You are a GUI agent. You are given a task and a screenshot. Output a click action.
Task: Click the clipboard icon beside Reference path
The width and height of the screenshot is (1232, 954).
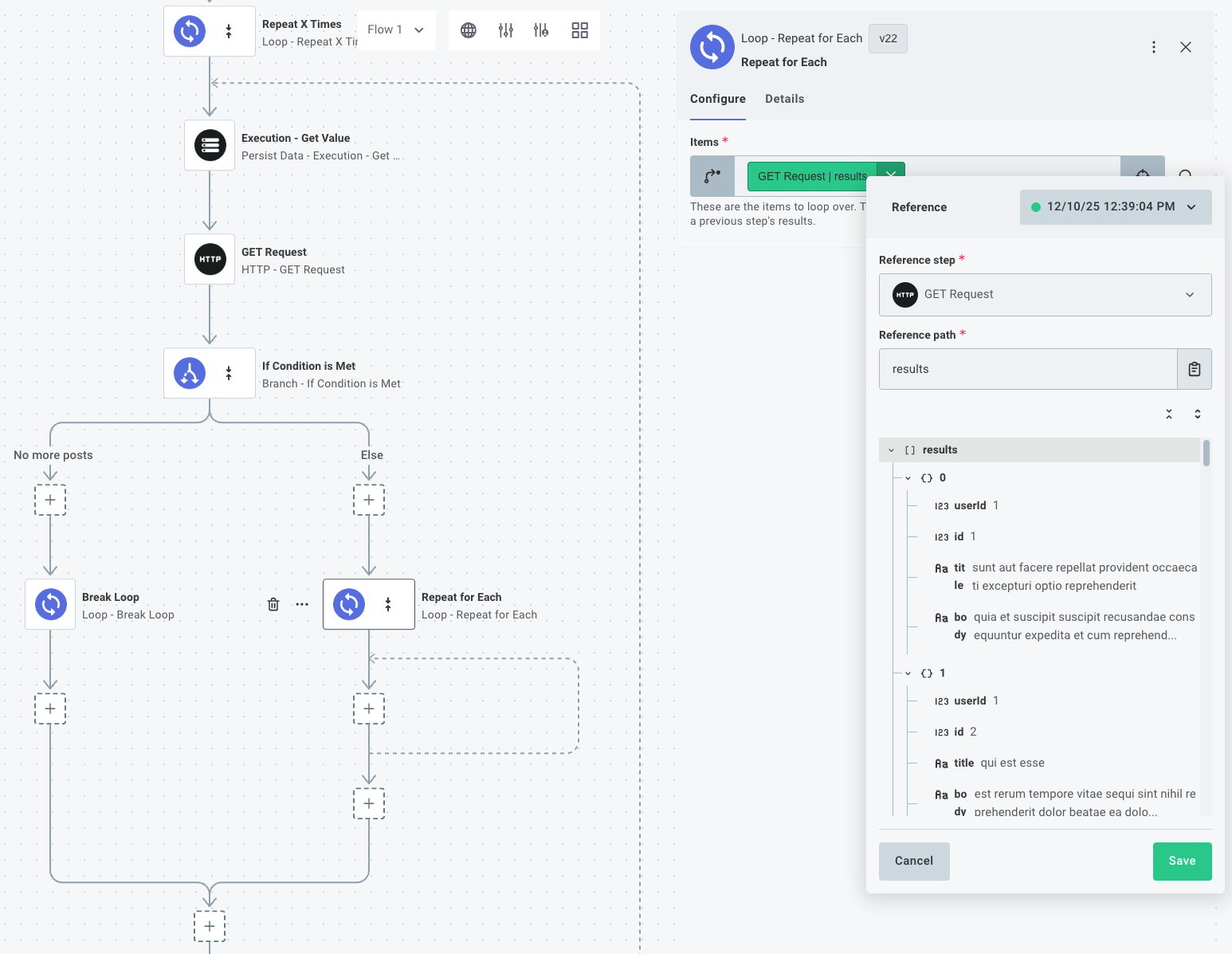(x=1195, y=368)
